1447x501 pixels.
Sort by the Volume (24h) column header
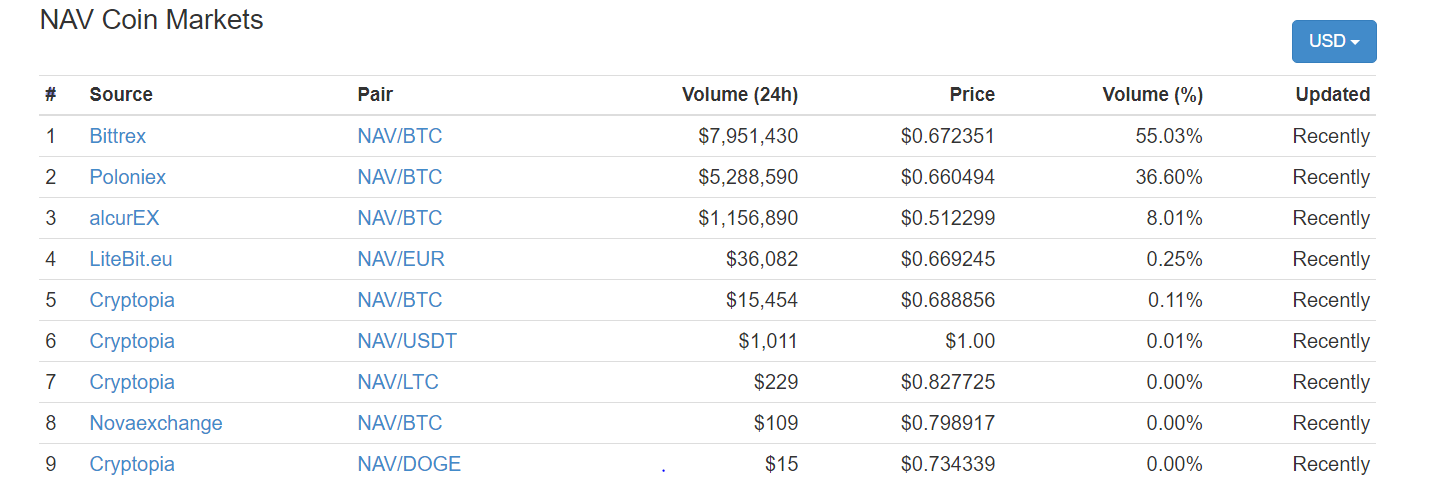click(739, 95)
